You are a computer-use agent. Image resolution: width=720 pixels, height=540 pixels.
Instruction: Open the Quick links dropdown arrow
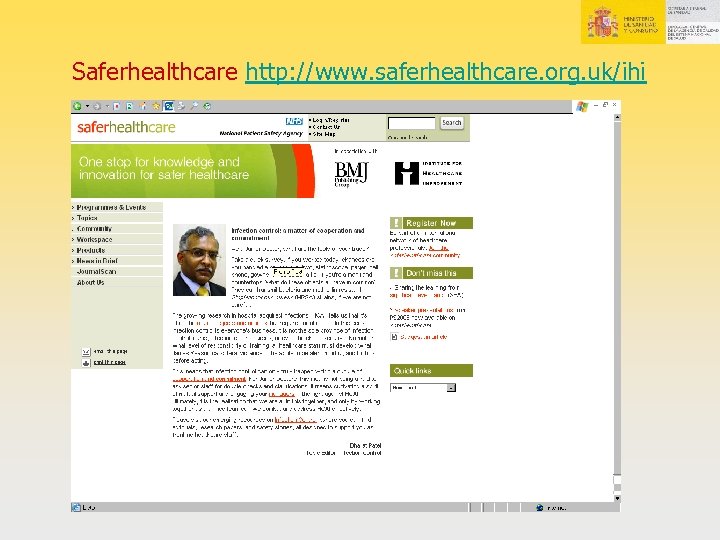click(x=451, y=388)
